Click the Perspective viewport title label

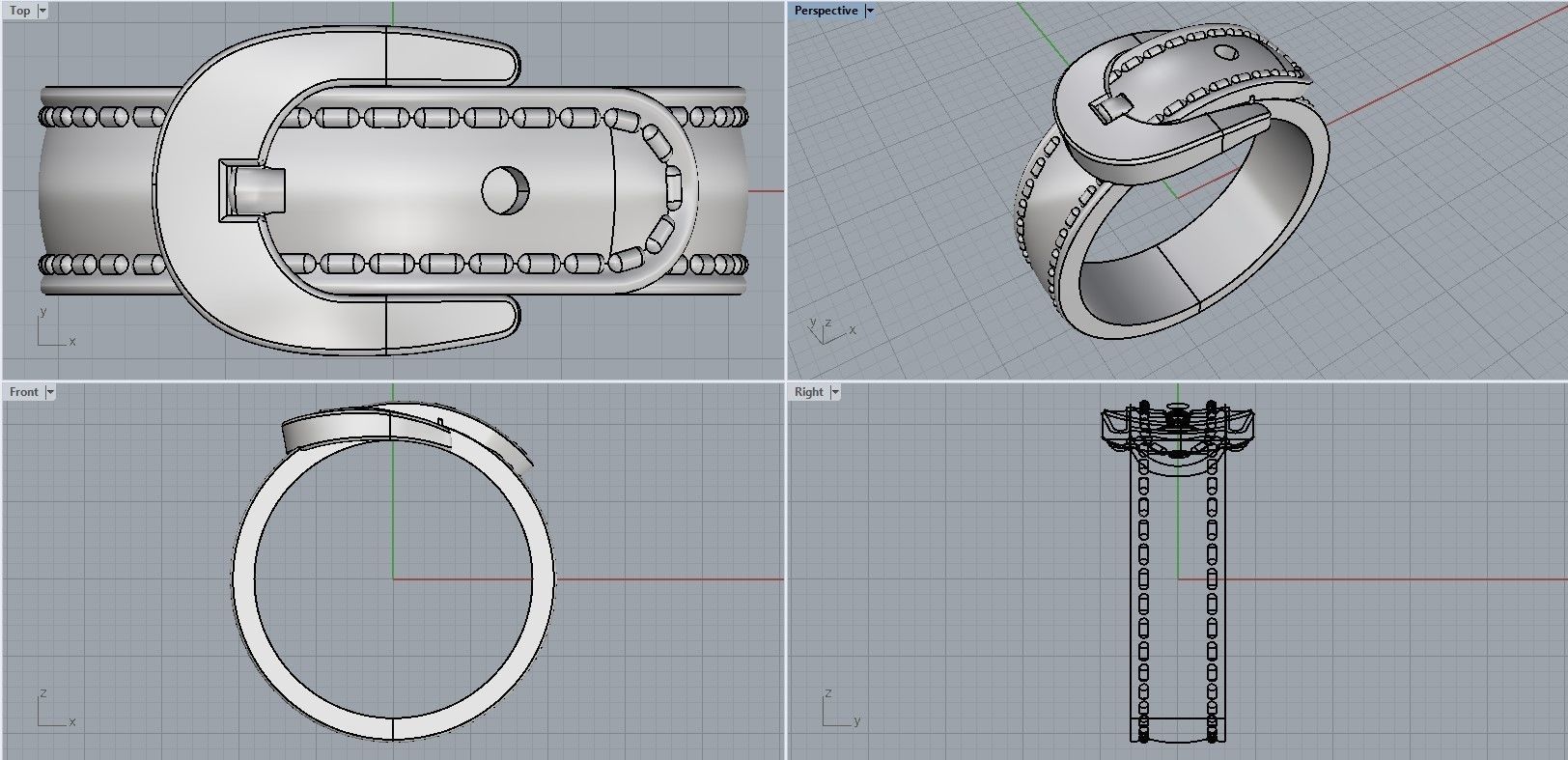[x=826, y=11]
